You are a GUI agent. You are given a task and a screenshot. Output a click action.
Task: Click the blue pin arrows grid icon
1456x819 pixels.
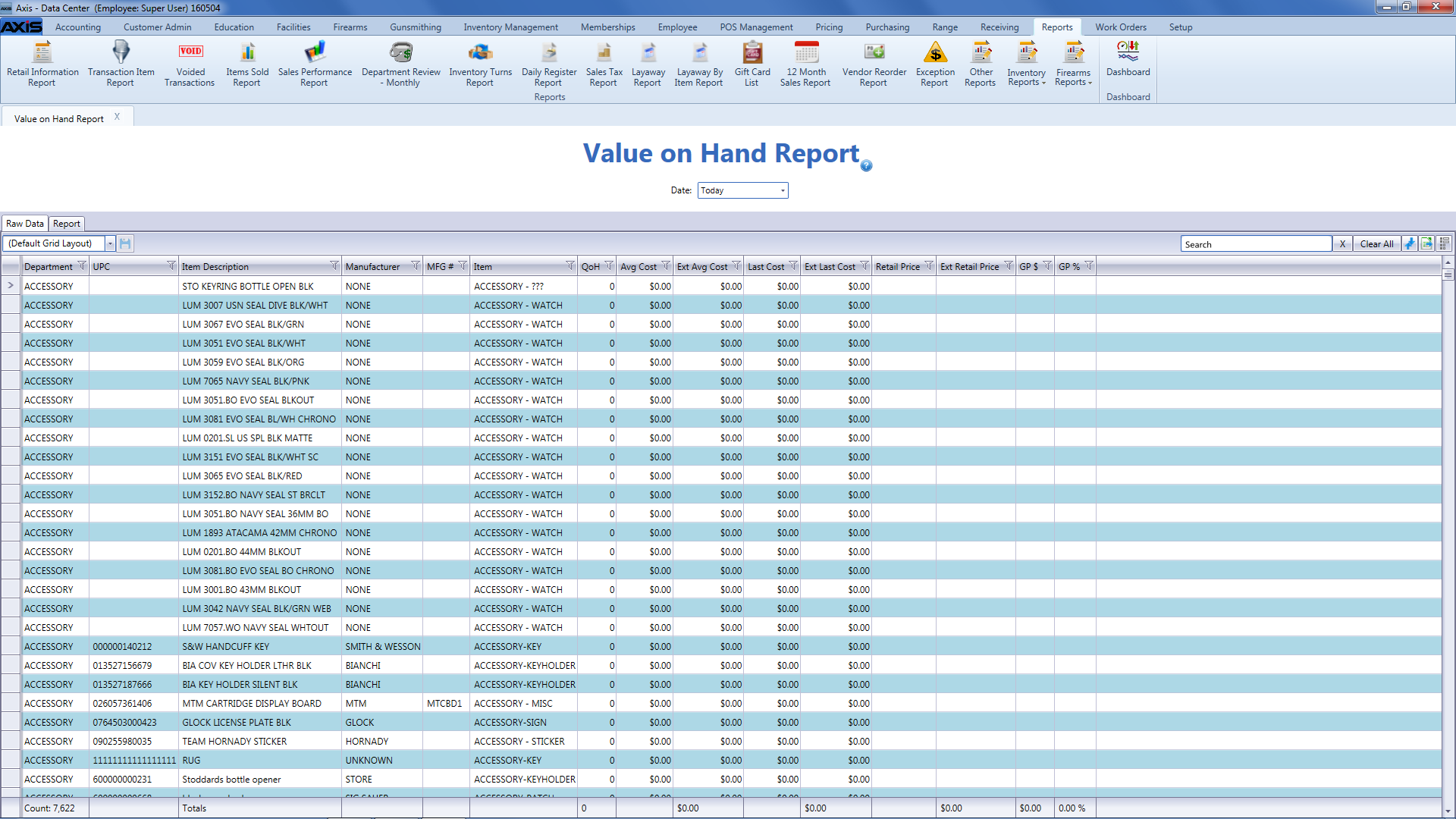click(x=1410, y=243)
